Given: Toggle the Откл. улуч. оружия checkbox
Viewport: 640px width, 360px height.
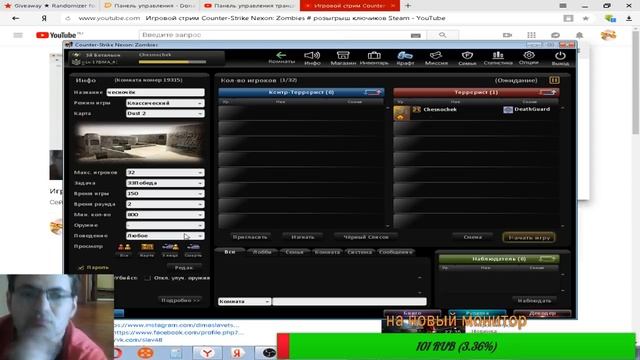Looking at the screenshot, I should (x=147, y=278).
